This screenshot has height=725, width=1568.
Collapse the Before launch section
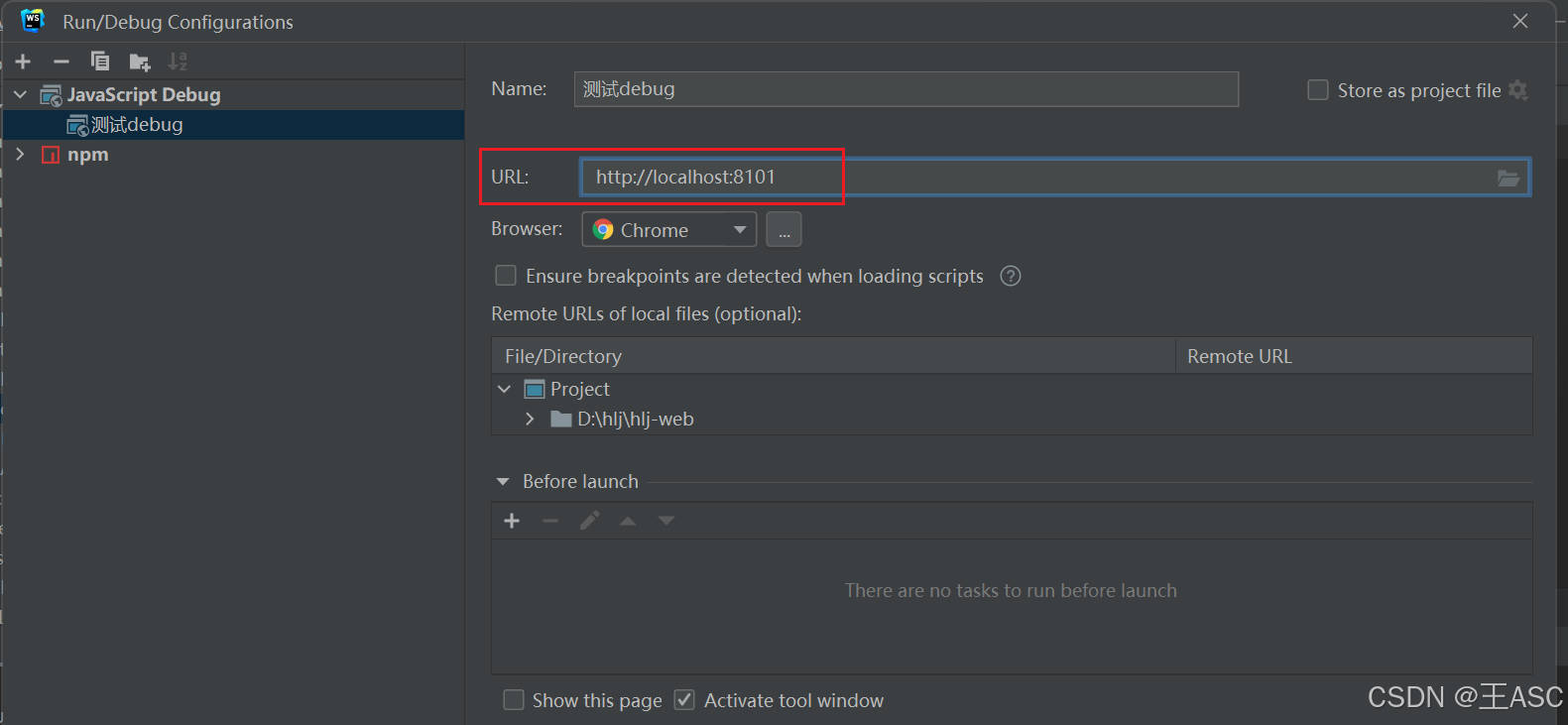(503, 482)
